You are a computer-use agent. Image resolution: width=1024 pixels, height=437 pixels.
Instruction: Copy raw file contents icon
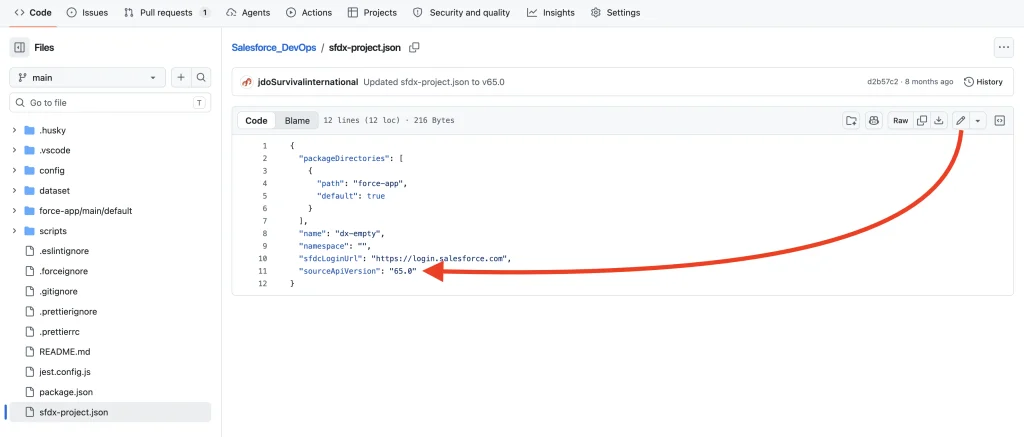point(922,120)
